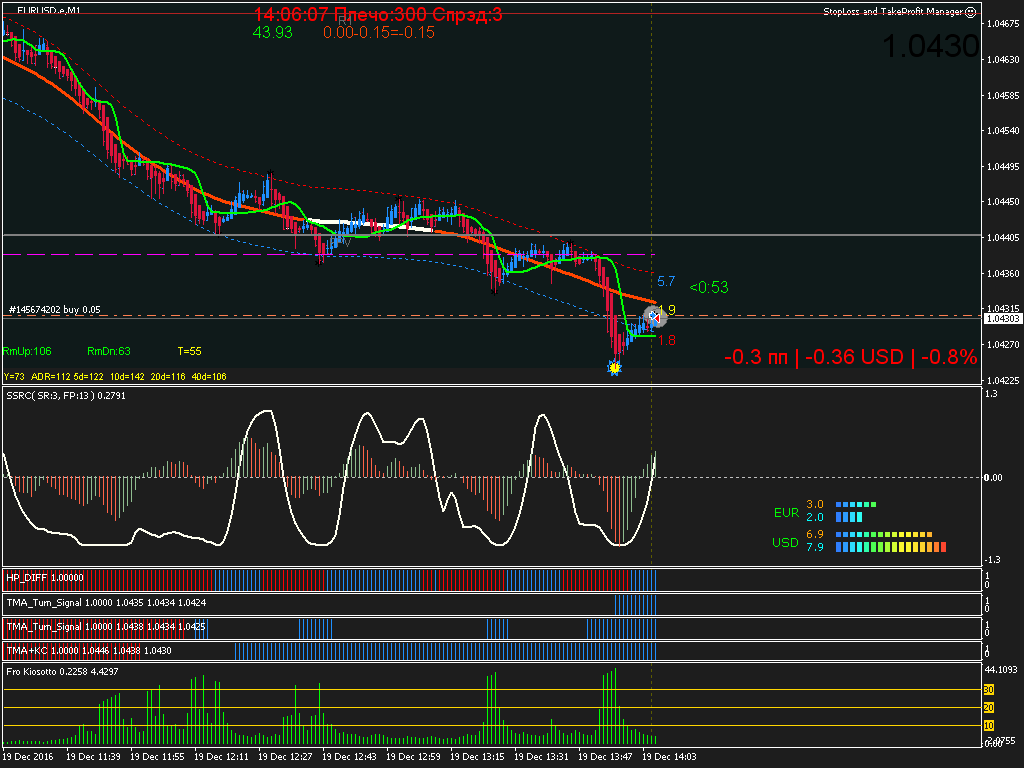The width and height of the screenshot is (1024, 768).
Task: Click the red '1.8' label
Action: click(x=667, y=340)
